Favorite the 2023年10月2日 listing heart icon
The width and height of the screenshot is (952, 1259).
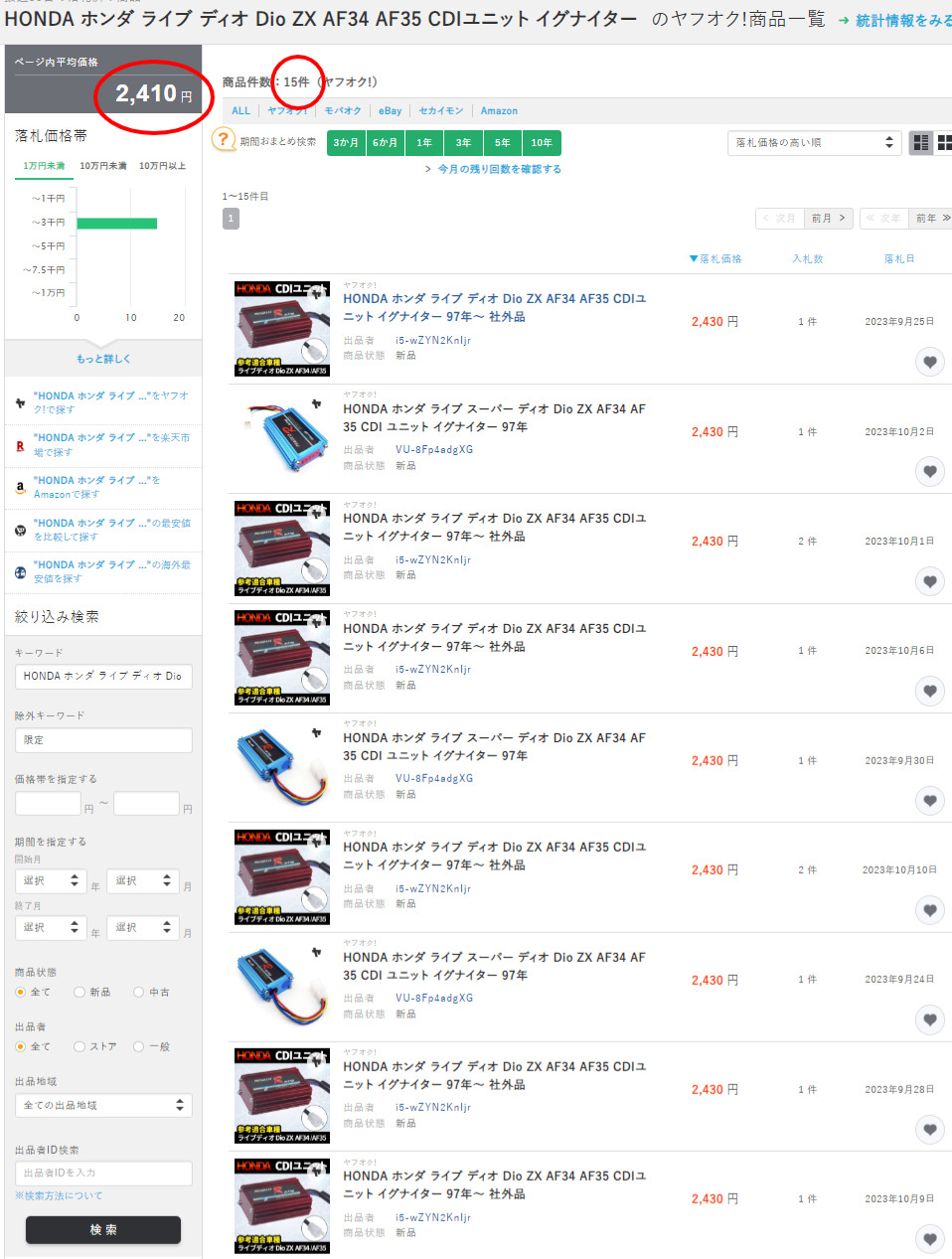pos(929,472)
